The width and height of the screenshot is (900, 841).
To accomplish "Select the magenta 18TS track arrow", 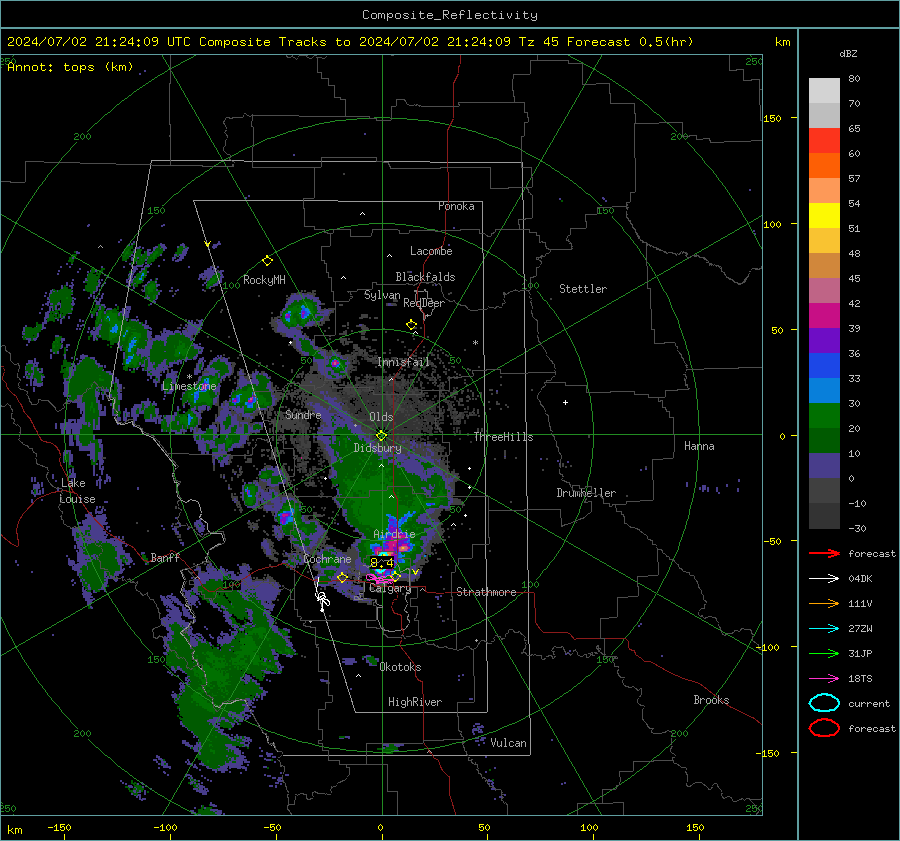I will pyautogui.click(x=824, y=679).
